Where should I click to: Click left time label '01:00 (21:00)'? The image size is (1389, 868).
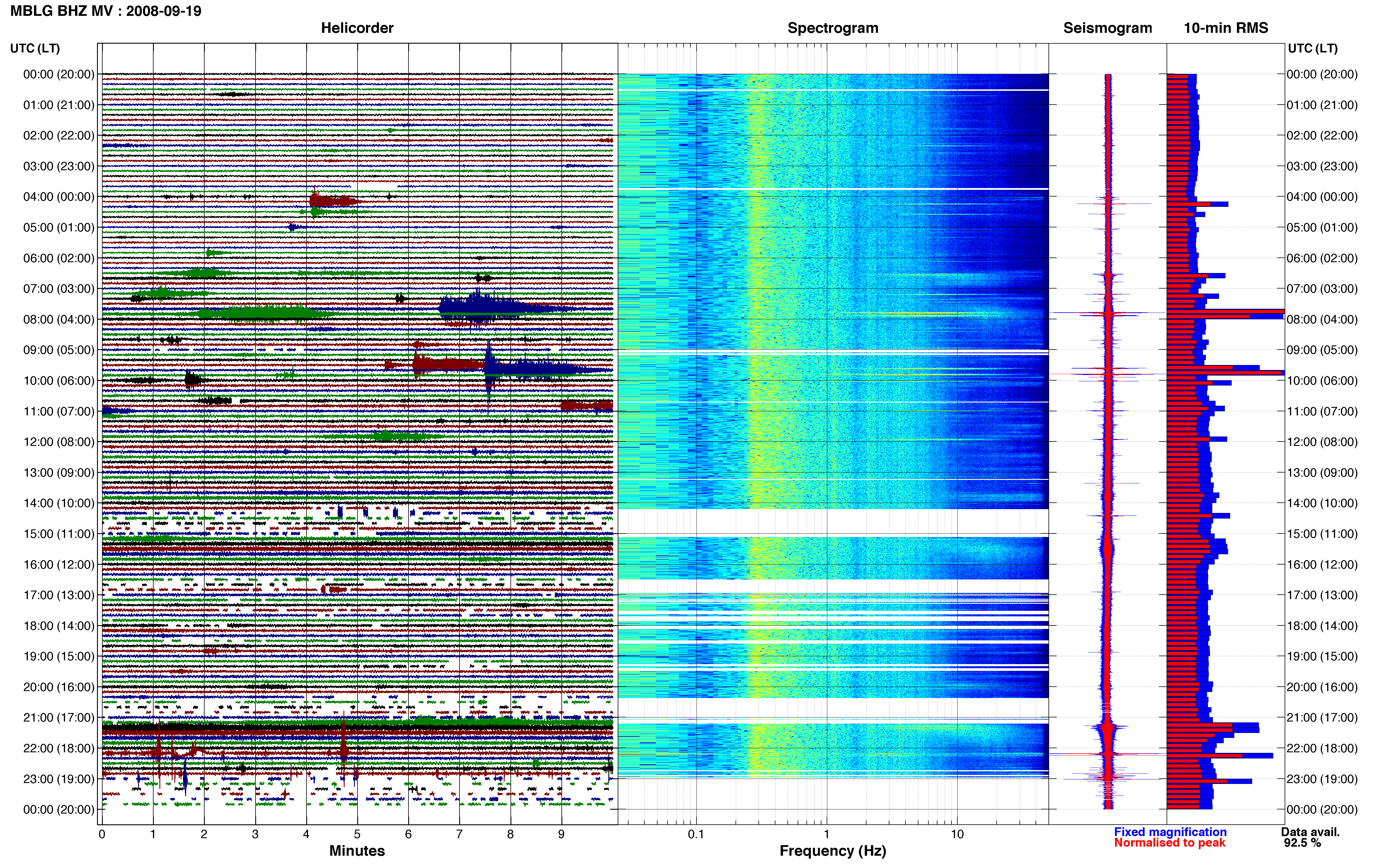[59, 105]
